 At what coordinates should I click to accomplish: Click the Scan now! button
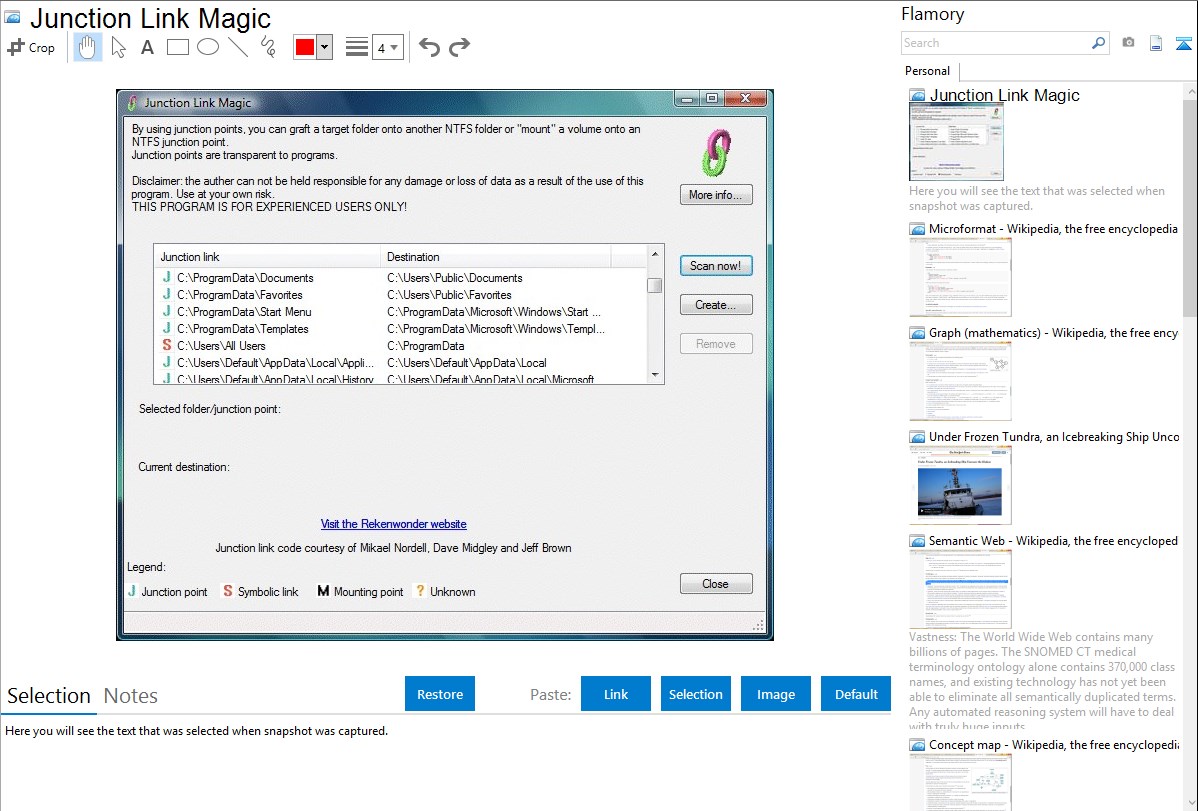(x=716, y=266)
